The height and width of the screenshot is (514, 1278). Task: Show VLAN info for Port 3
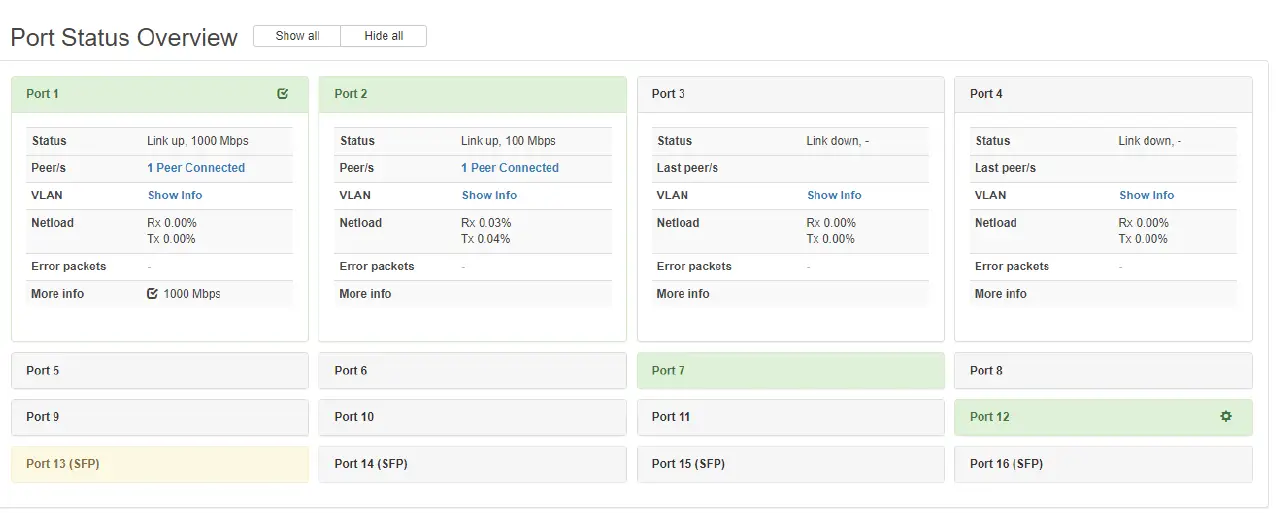[834, 195]
